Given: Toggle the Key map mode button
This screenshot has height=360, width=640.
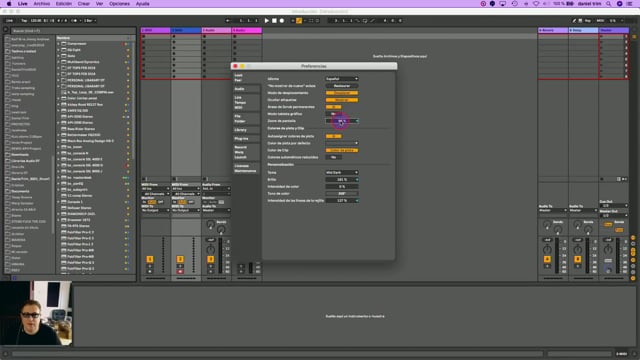Looking at the screenshot, I should [588, 20].
